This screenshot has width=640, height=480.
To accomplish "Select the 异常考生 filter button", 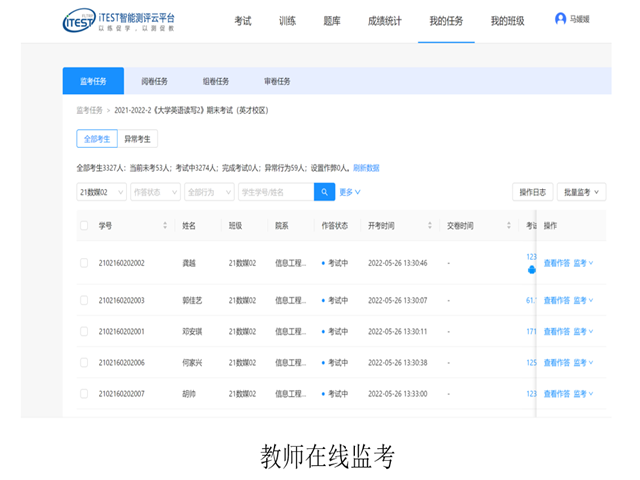I will (137, 139).
